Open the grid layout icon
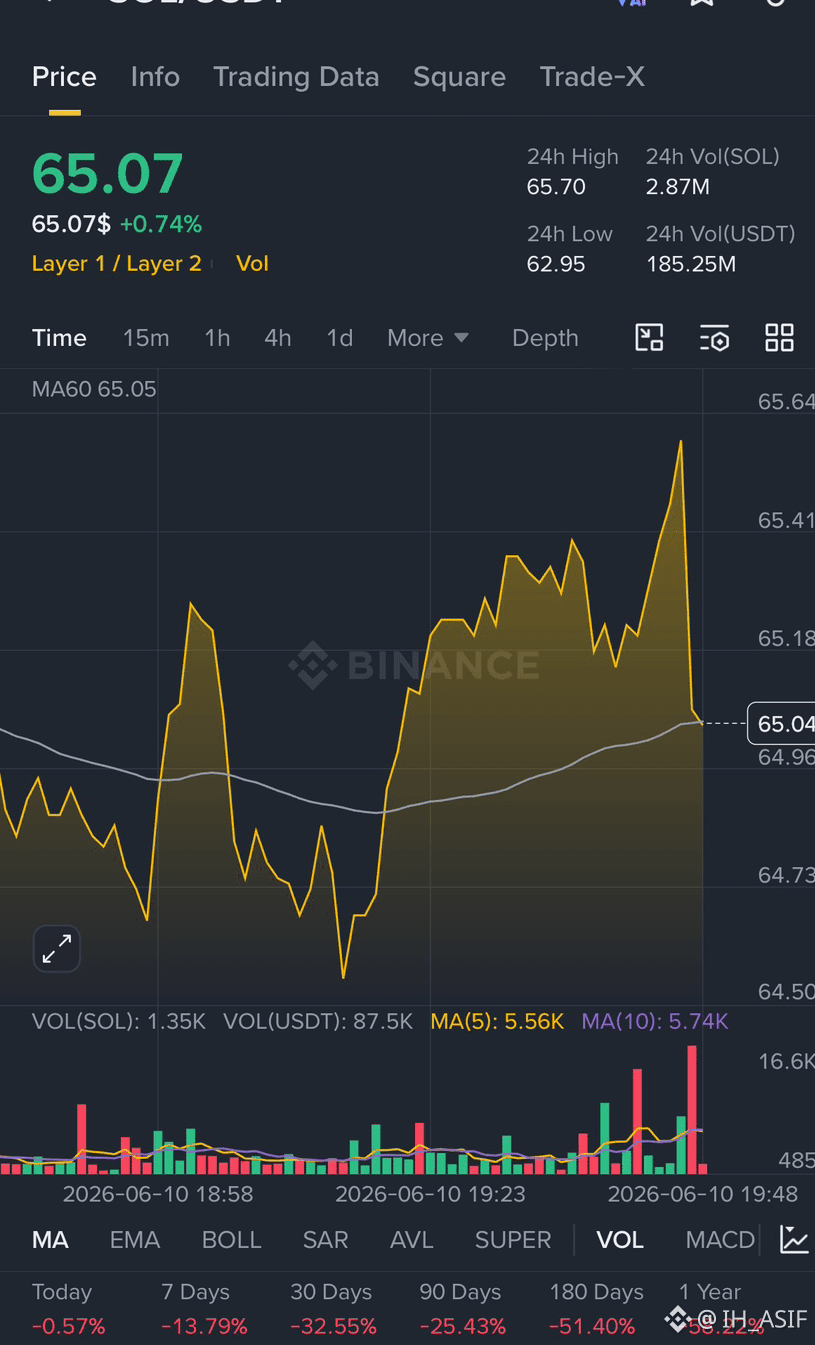The height and width of the screenshot is (1345, 815). [x=779, y=338]
